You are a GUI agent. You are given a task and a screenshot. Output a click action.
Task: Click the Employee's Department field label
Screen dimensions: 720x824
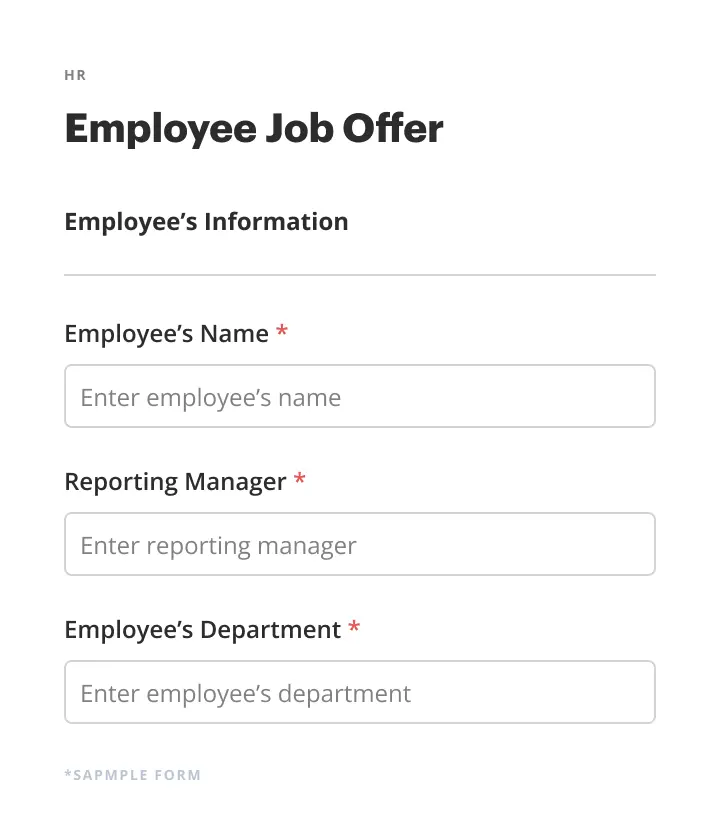[203, 630]
